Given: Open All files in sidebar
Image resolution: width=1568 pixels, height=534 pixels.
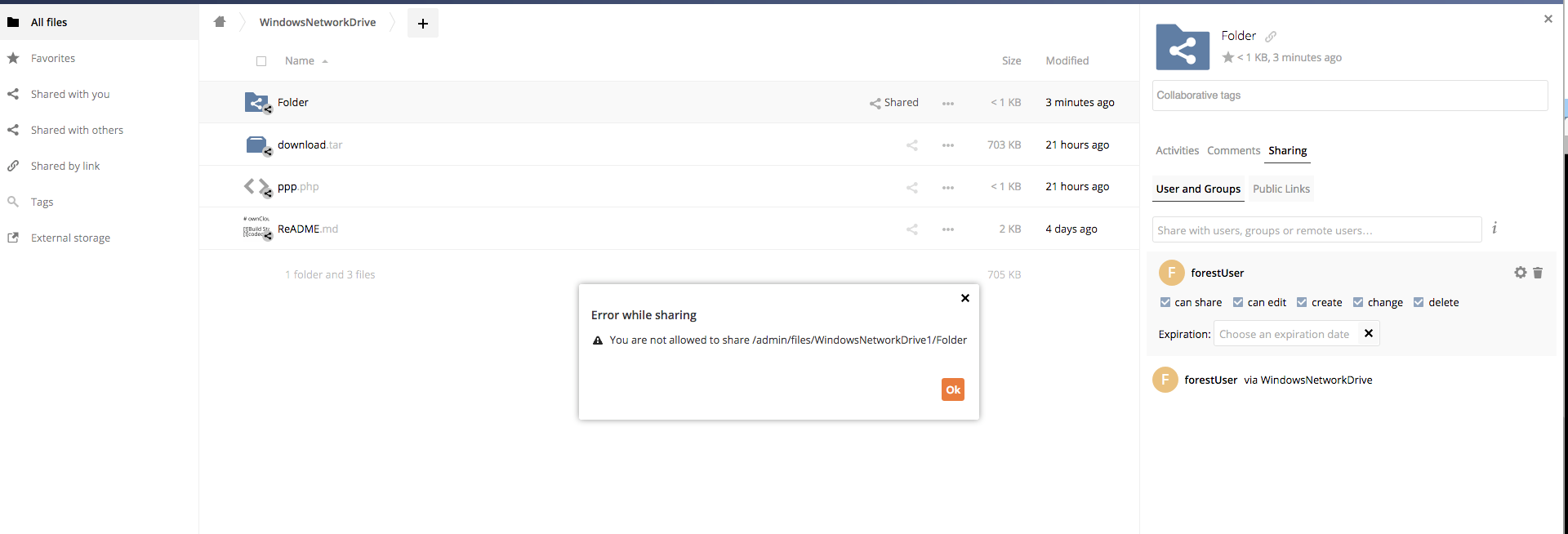Looking at the screenshot, I should pos(99,22).
